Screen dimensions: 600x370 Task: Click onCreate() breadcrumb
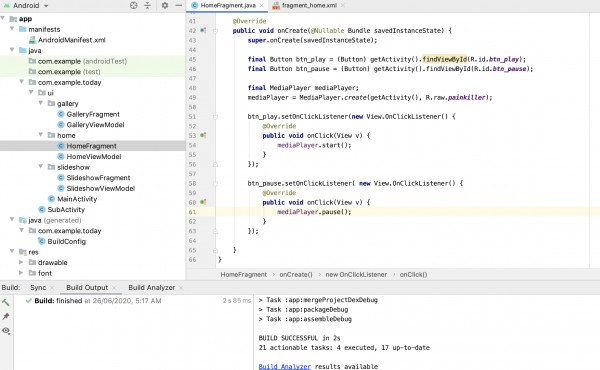(x=296, y=274)
